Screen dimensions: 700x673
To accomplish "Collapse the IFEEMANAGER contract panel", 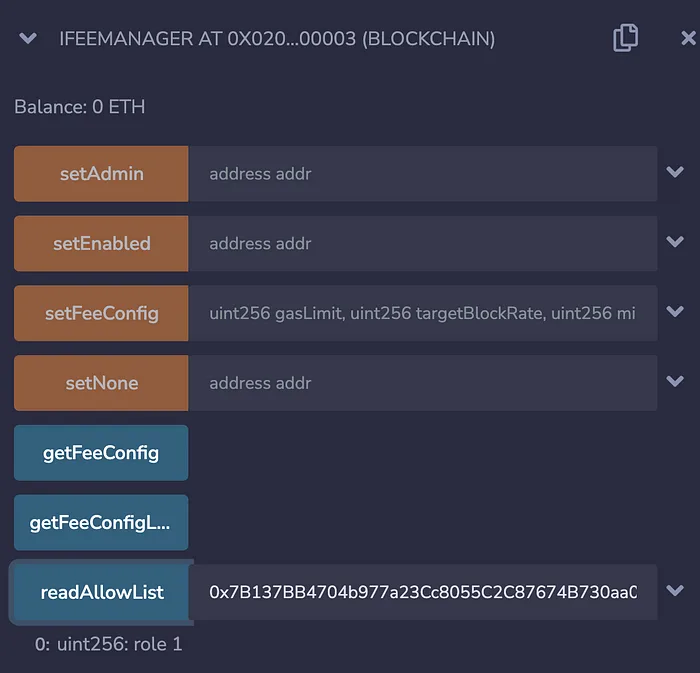I will pyautogui.click(x=28, y=38).
